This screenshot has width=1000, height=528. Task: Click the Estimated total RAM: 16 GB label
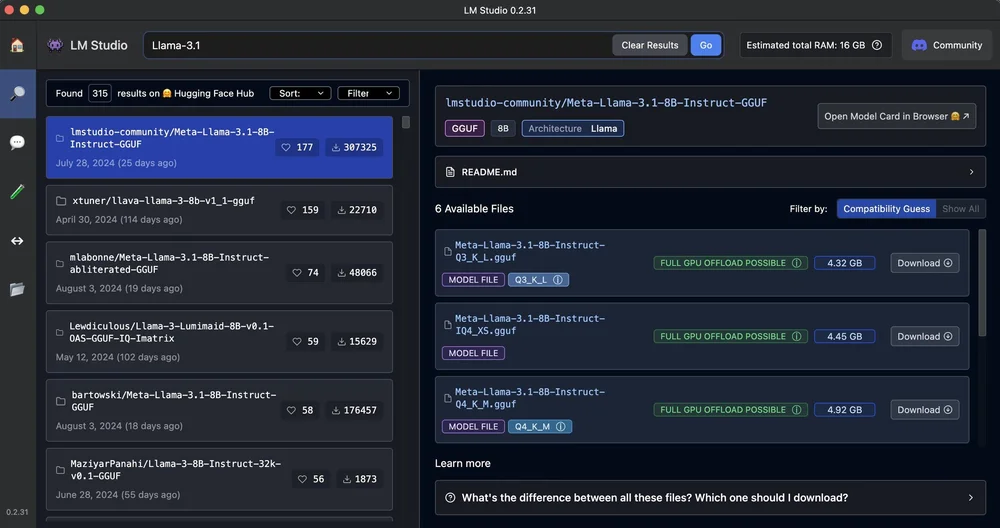coord(805,45)
